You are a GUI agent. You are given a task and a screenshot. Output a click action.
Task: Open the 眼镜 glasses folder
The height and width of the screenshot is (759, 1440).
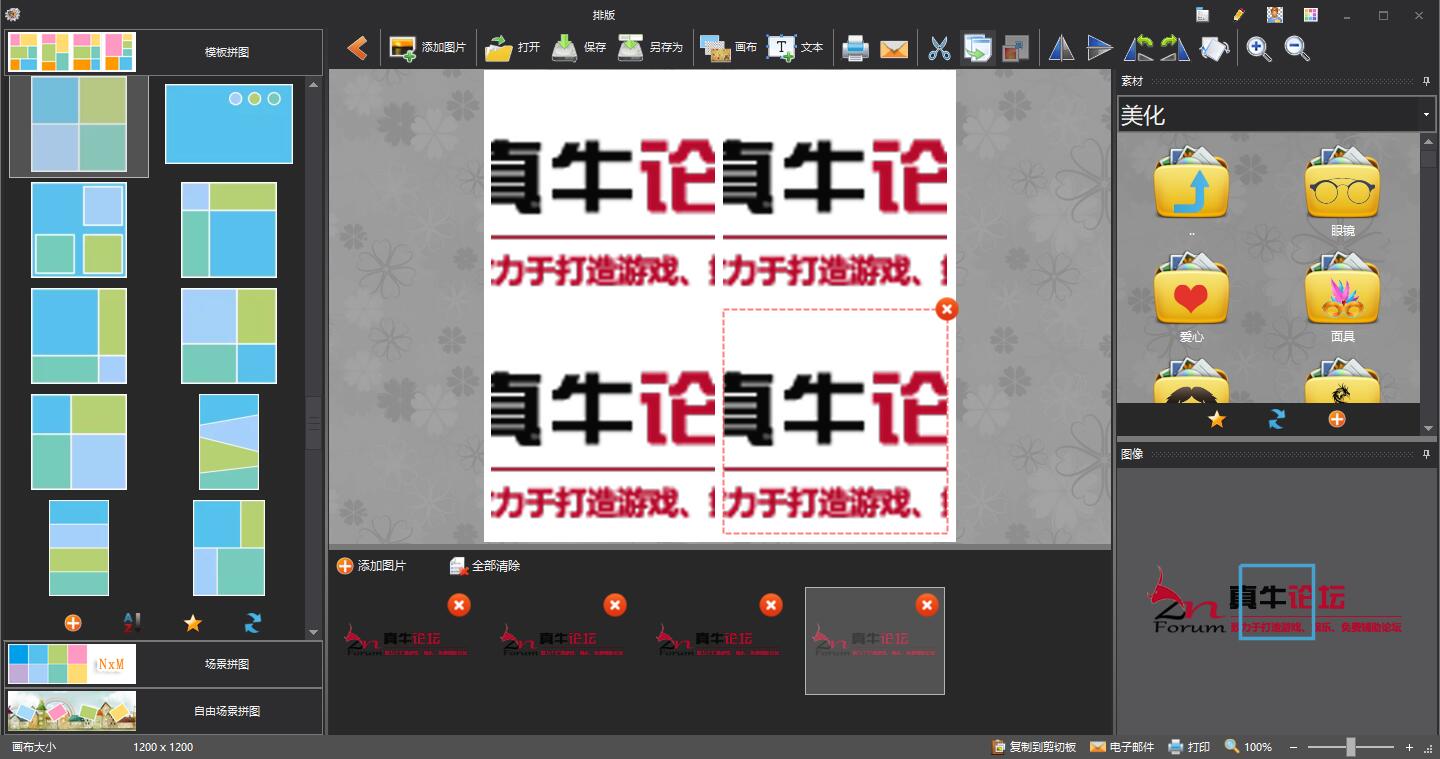click(1343, 191)
